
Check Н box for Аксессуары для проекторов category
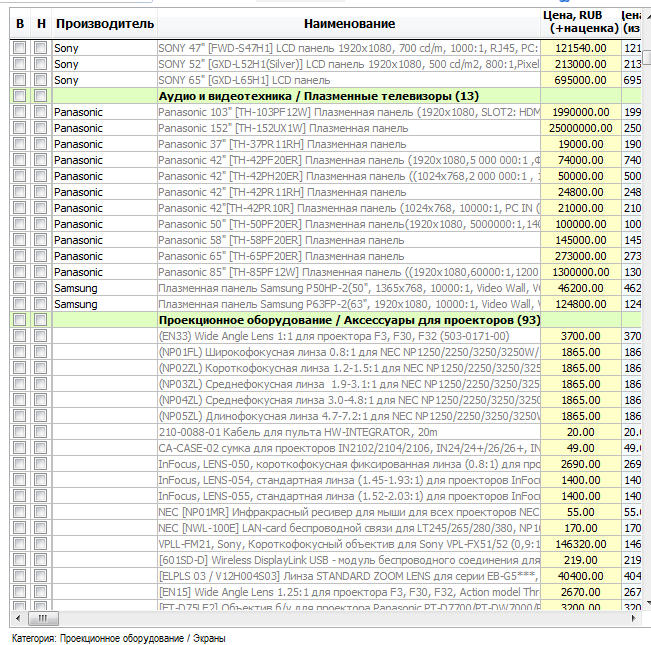click(x=40, y=320)
